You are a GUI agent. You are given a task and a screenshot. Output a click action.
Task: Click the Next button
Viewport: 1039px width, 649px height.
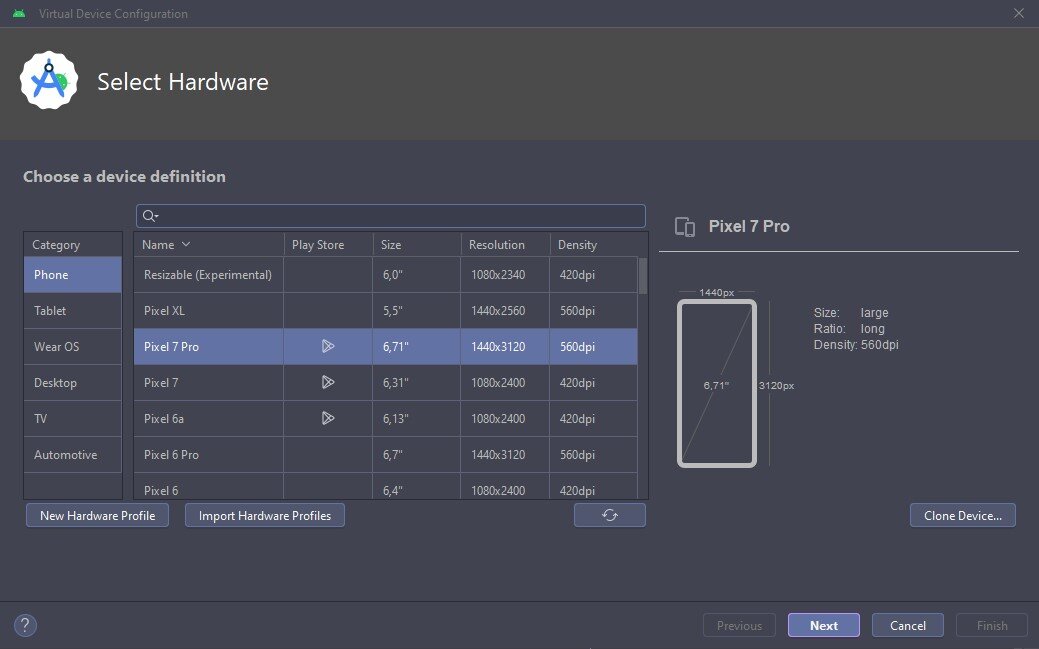(824, 625)
